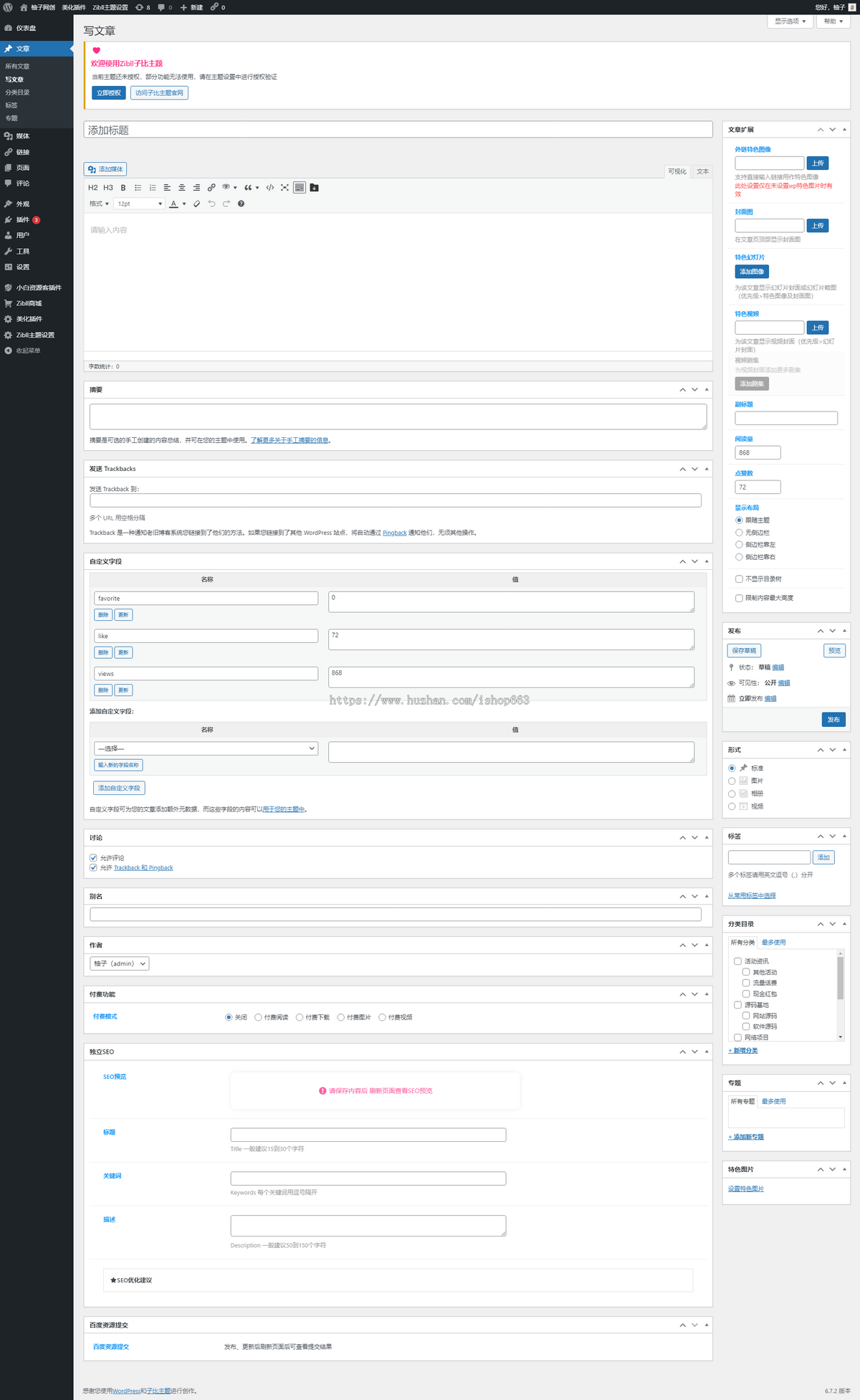Insert a numbered list
This screenshot has height=1400, width=860.
153,188
